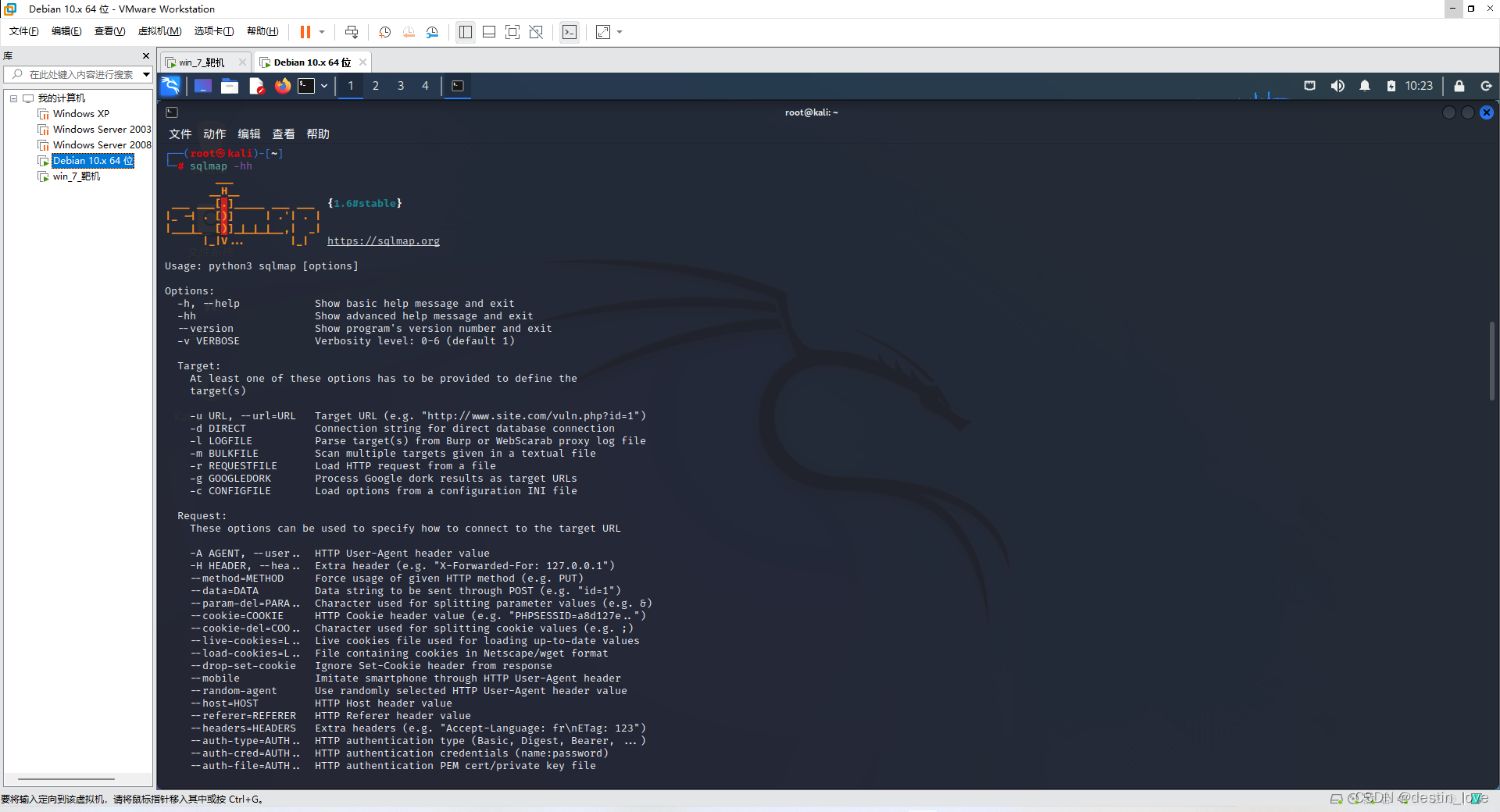The width and height of the screenshot is (1500, 812).
Task: Click the log out icon in Kali panel
Action: click(1486, 86)
